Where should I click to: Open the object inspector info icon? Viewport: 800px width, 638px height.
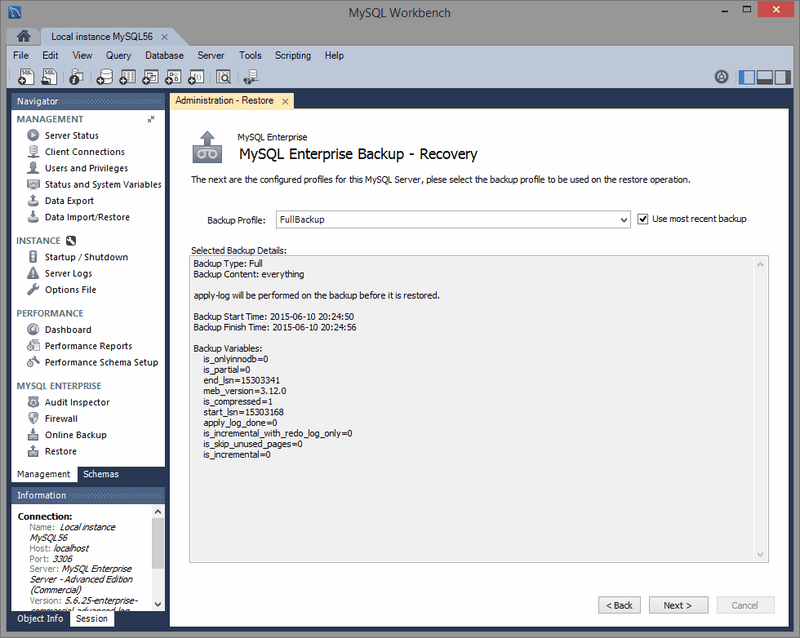[x=76, y=77]
